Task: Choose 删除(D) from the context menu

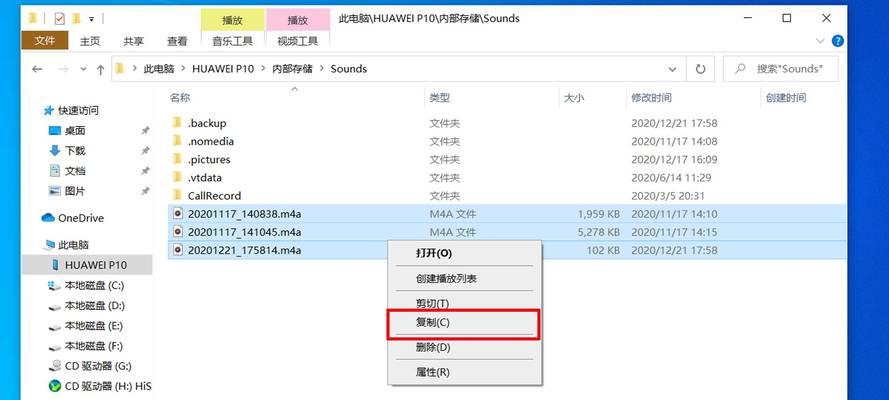Action: point(464,347)
